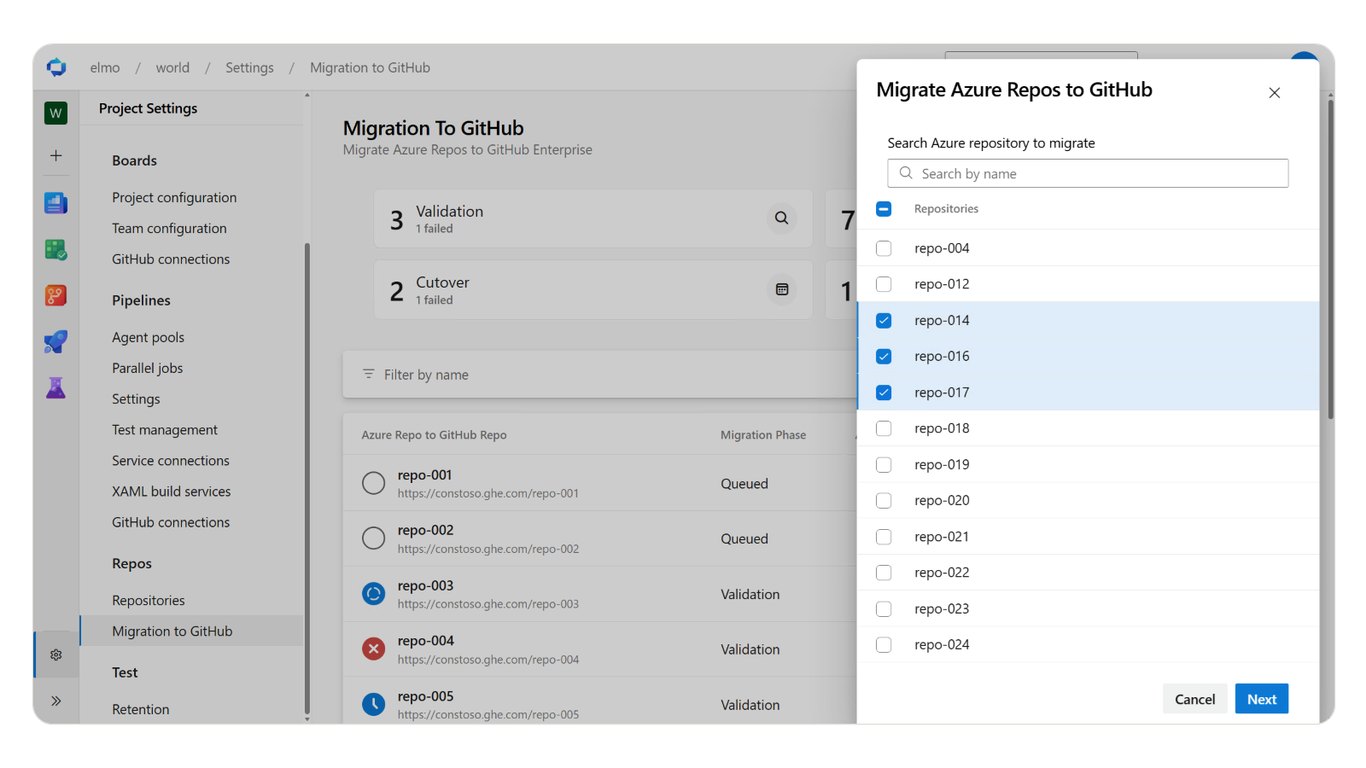Image resolution: width=1366 pixels, height=768 pixels.
Task: Open Azure Pipelines rocket icon
Action: 56,342
